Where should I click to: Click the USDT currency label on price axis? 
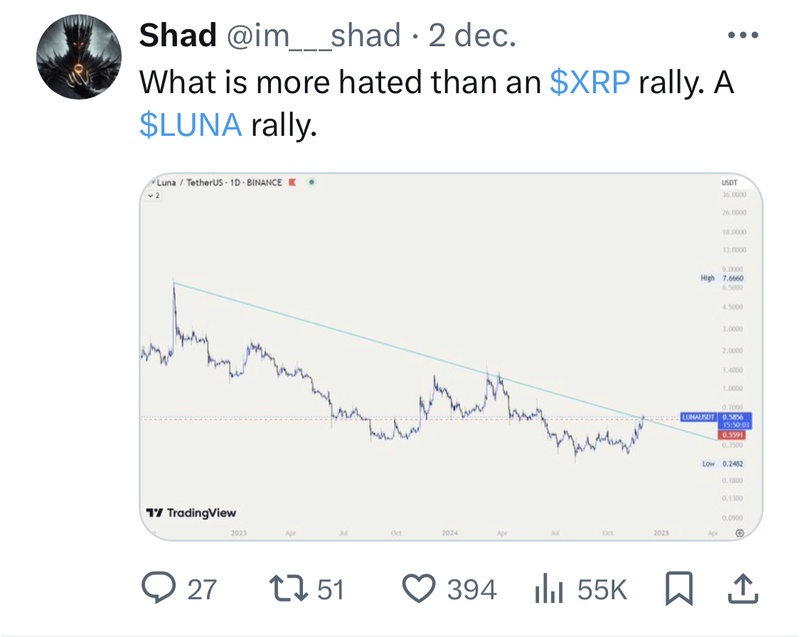click(x=727, y=184)
